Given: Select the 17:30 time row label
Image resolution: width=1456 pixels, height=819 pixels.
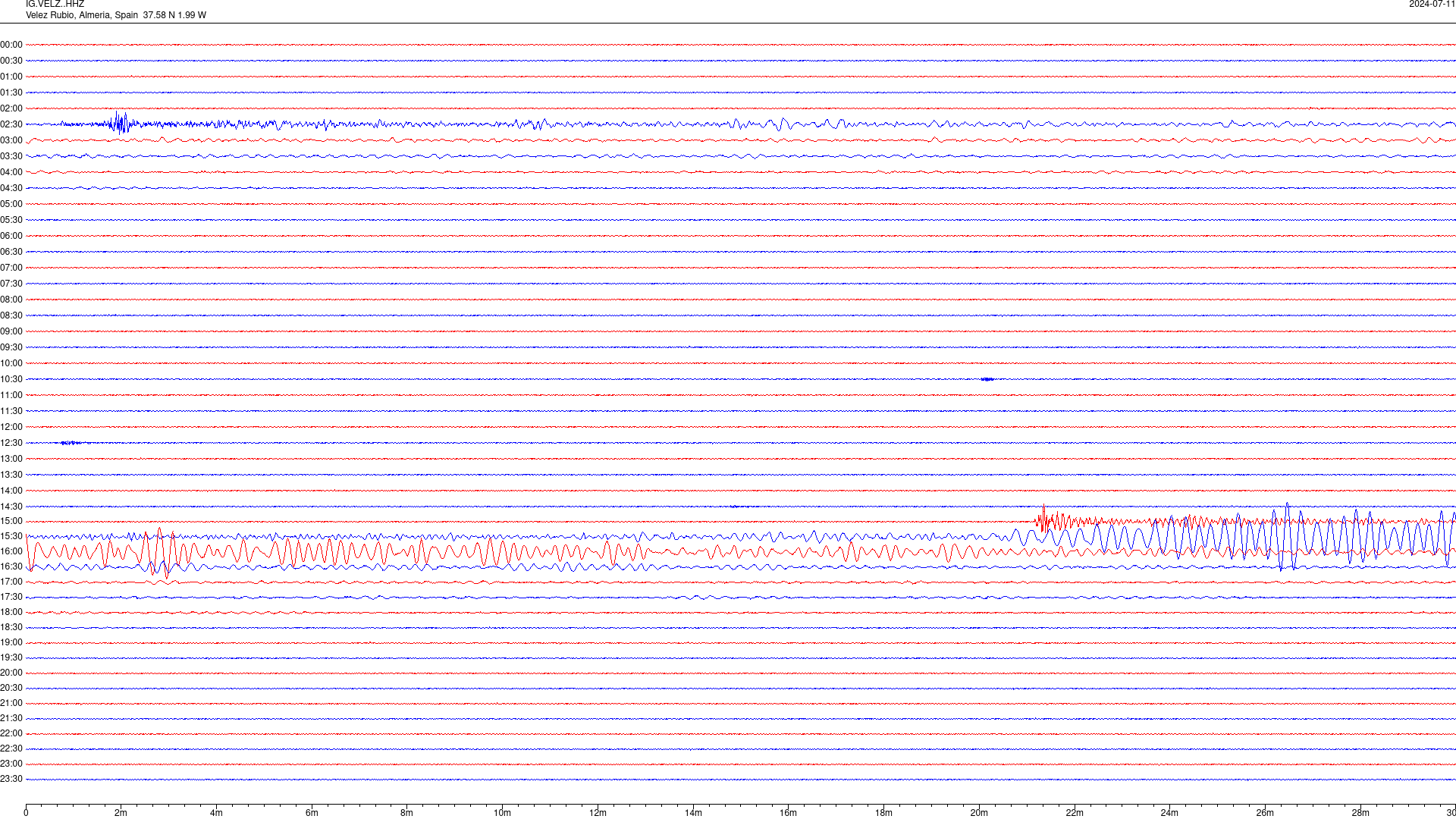Looking at the screenshot, I should 11,597.
